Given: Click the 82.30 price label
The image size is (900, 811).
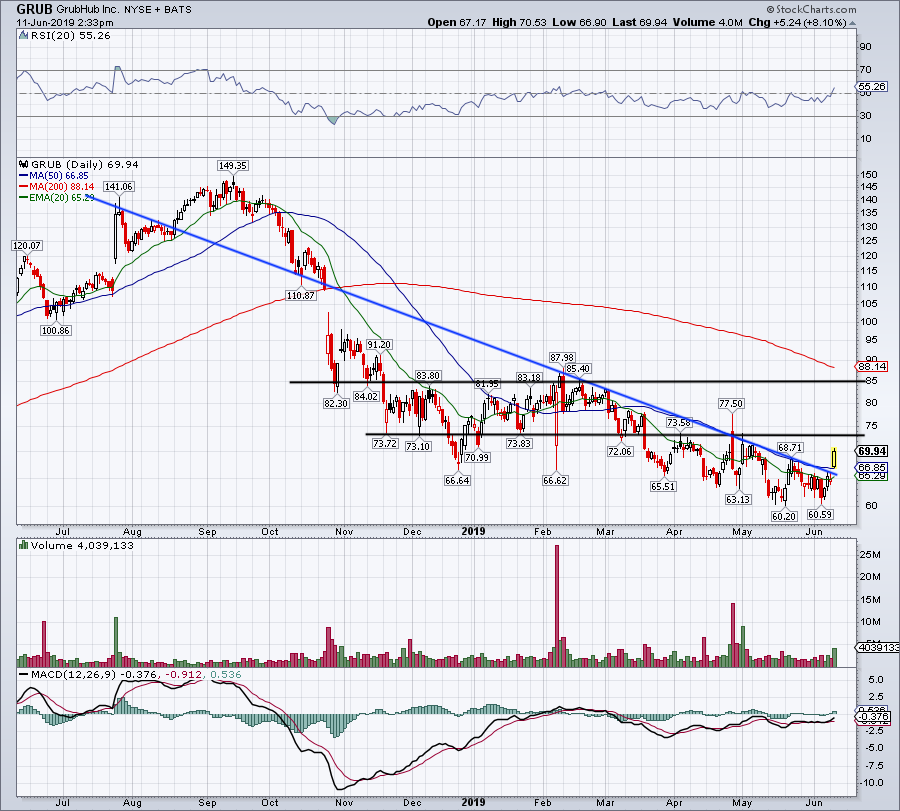Looking at the screenshot, I should [x=336, y=403].
